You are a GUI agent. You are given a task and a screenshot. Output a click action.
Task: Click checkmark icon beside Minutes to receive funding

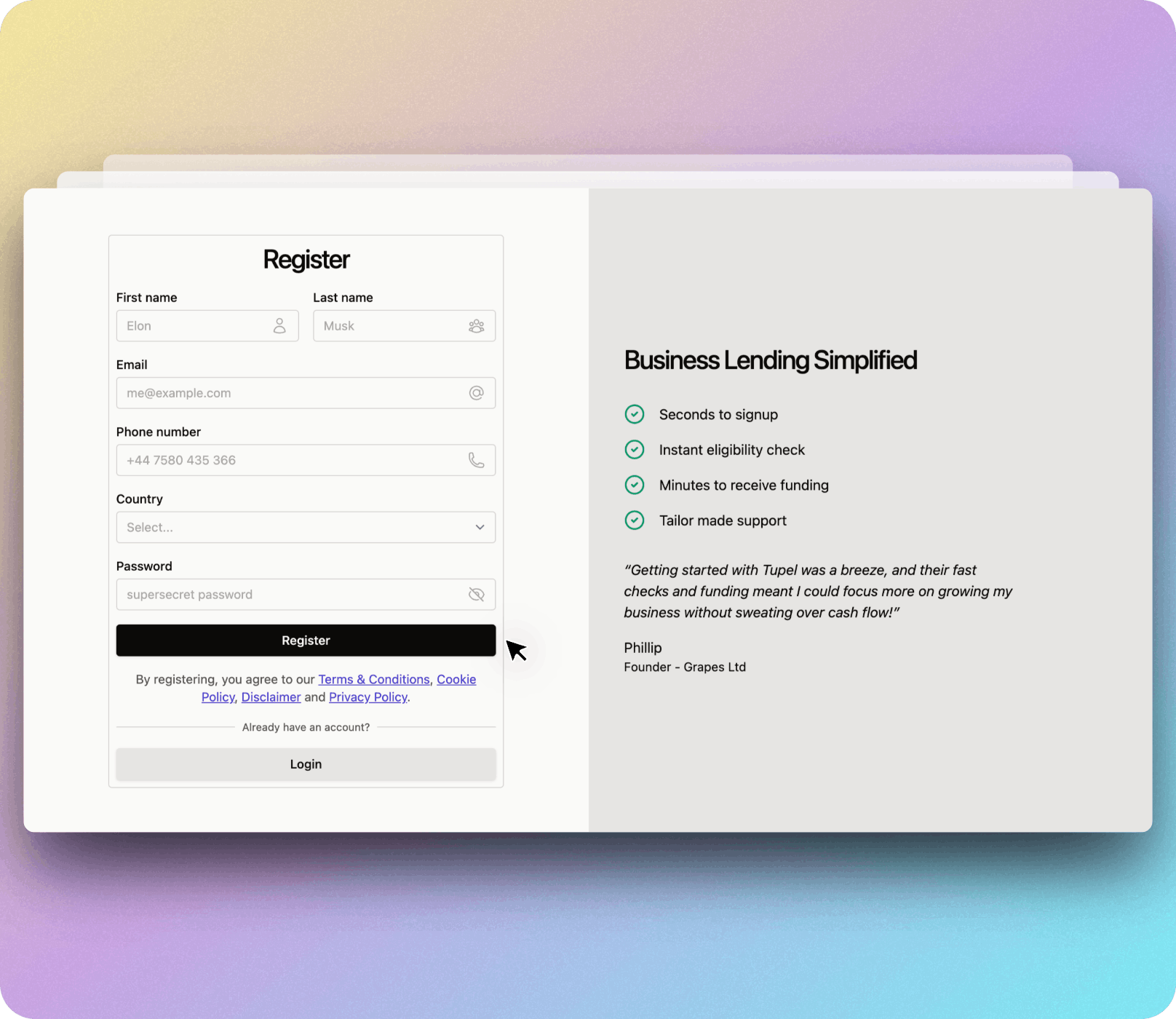635,485
